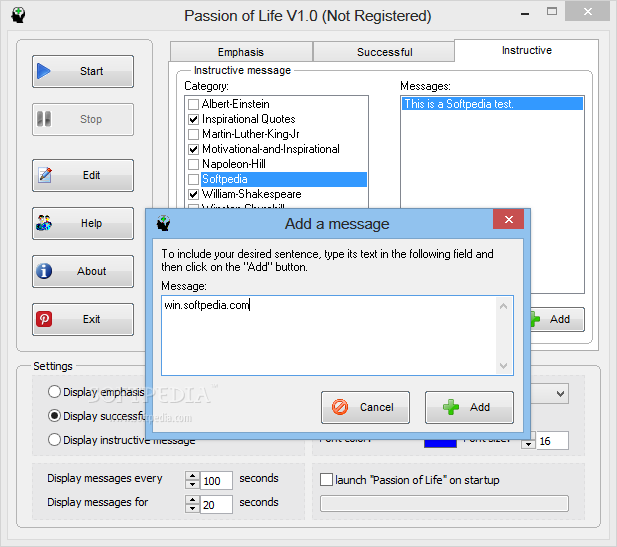Select 'This is a Softpedia test.' message

coord(492,104)
